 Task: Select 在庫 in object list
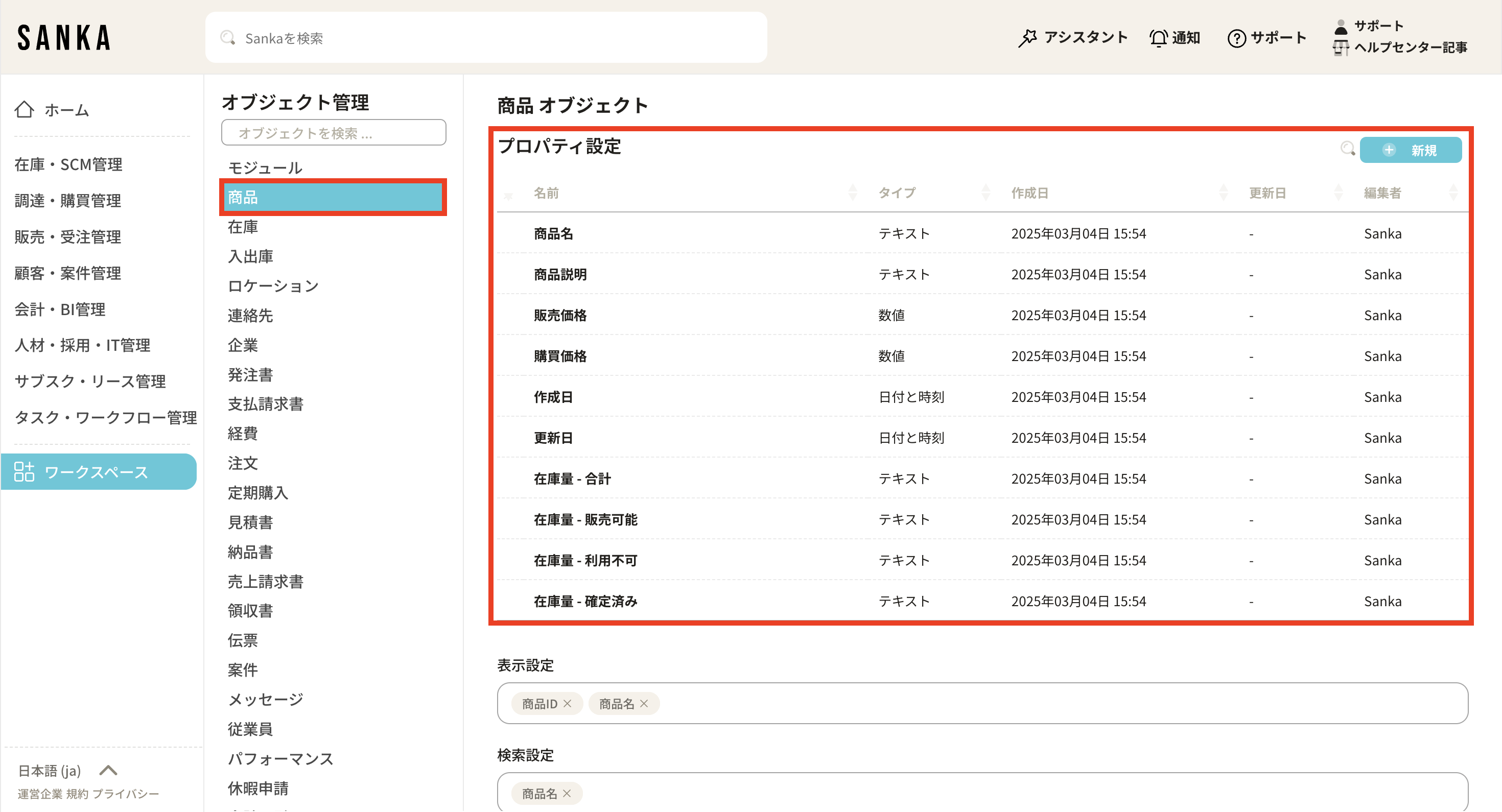243,227
